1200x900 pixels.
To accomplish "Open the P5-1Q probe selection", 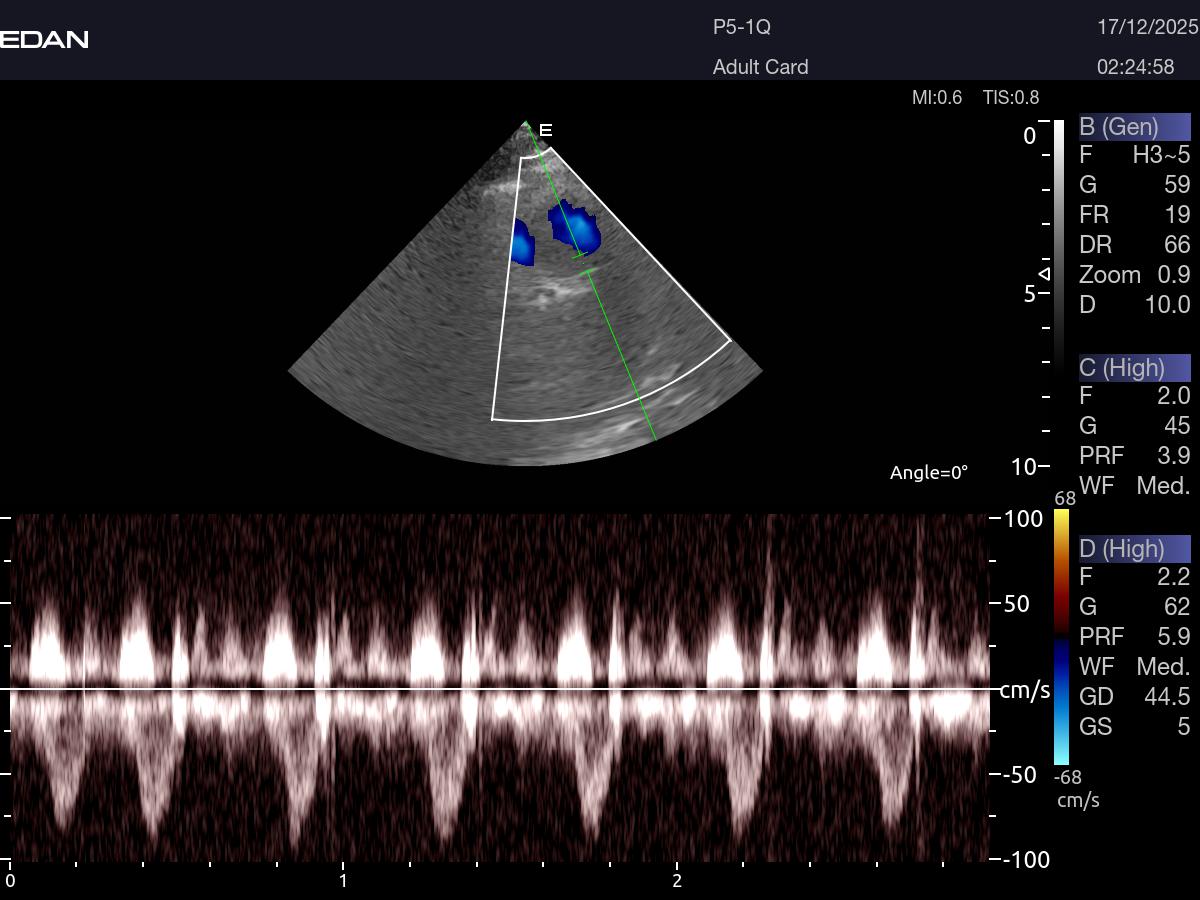I will (x=741, y=27).
